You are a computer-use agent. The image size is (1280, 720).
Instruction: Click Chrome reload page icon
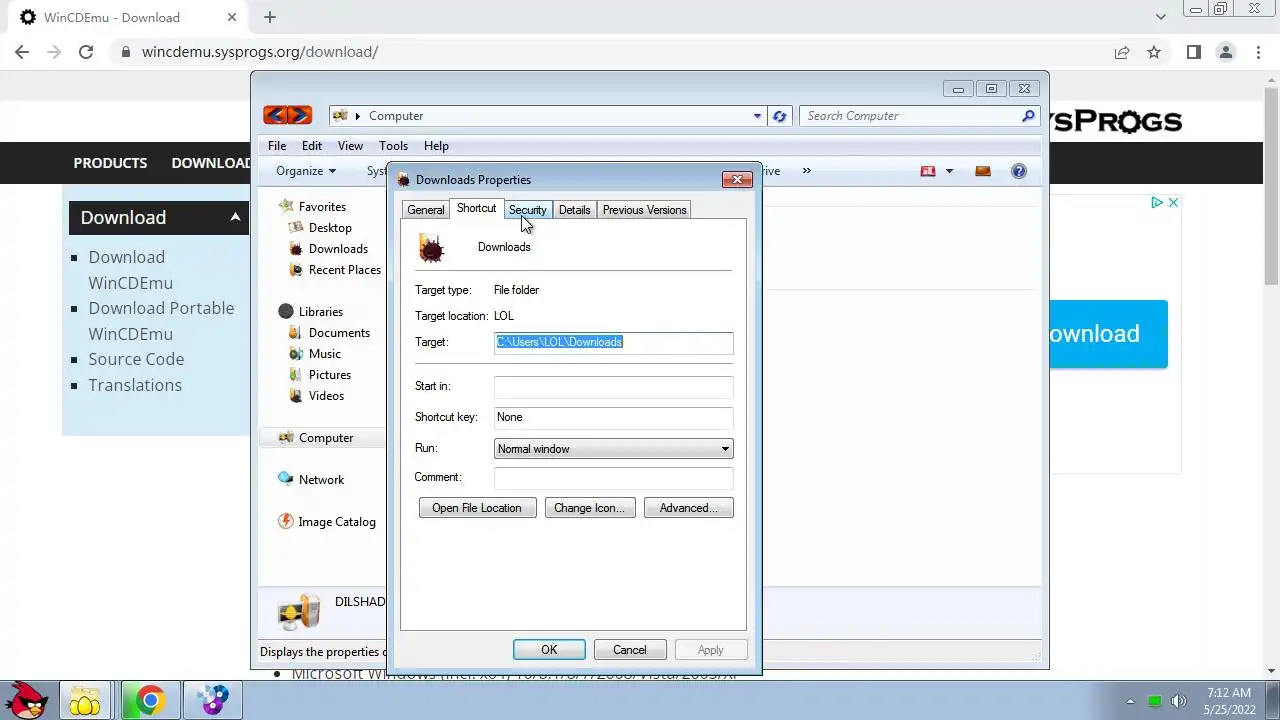pos(86,52)
